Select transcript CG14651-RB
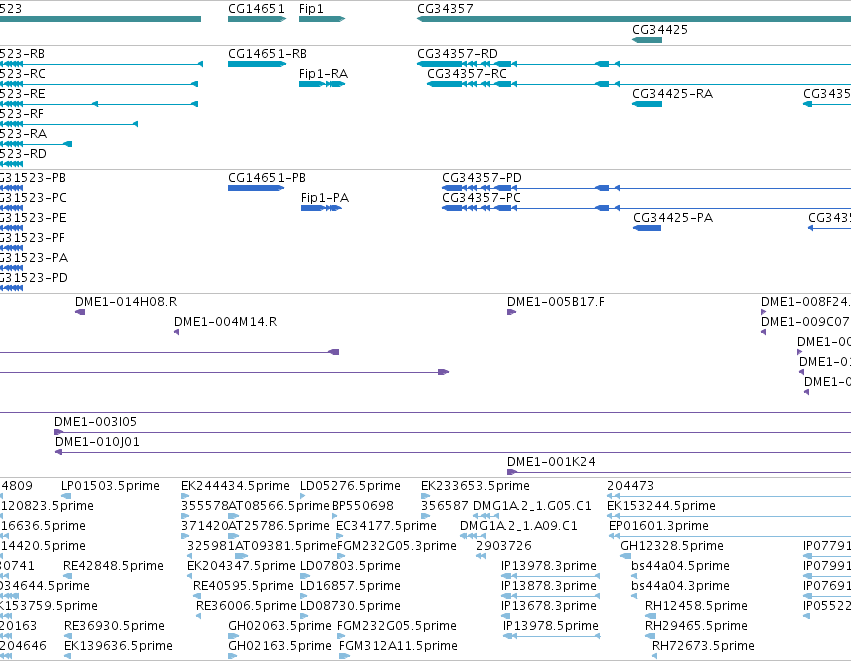Image resolution: width=851 pixels, height=661 pixels. point(267,54)
